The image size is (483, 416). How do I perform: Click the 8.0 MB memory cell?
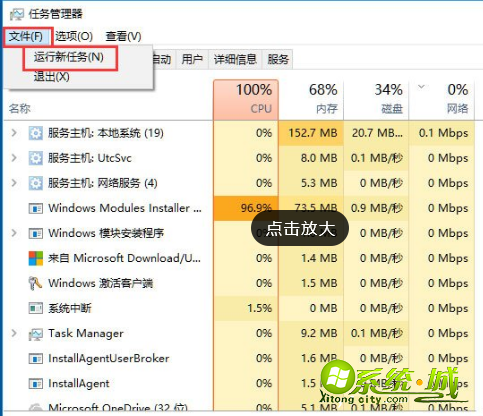point(311,158)
